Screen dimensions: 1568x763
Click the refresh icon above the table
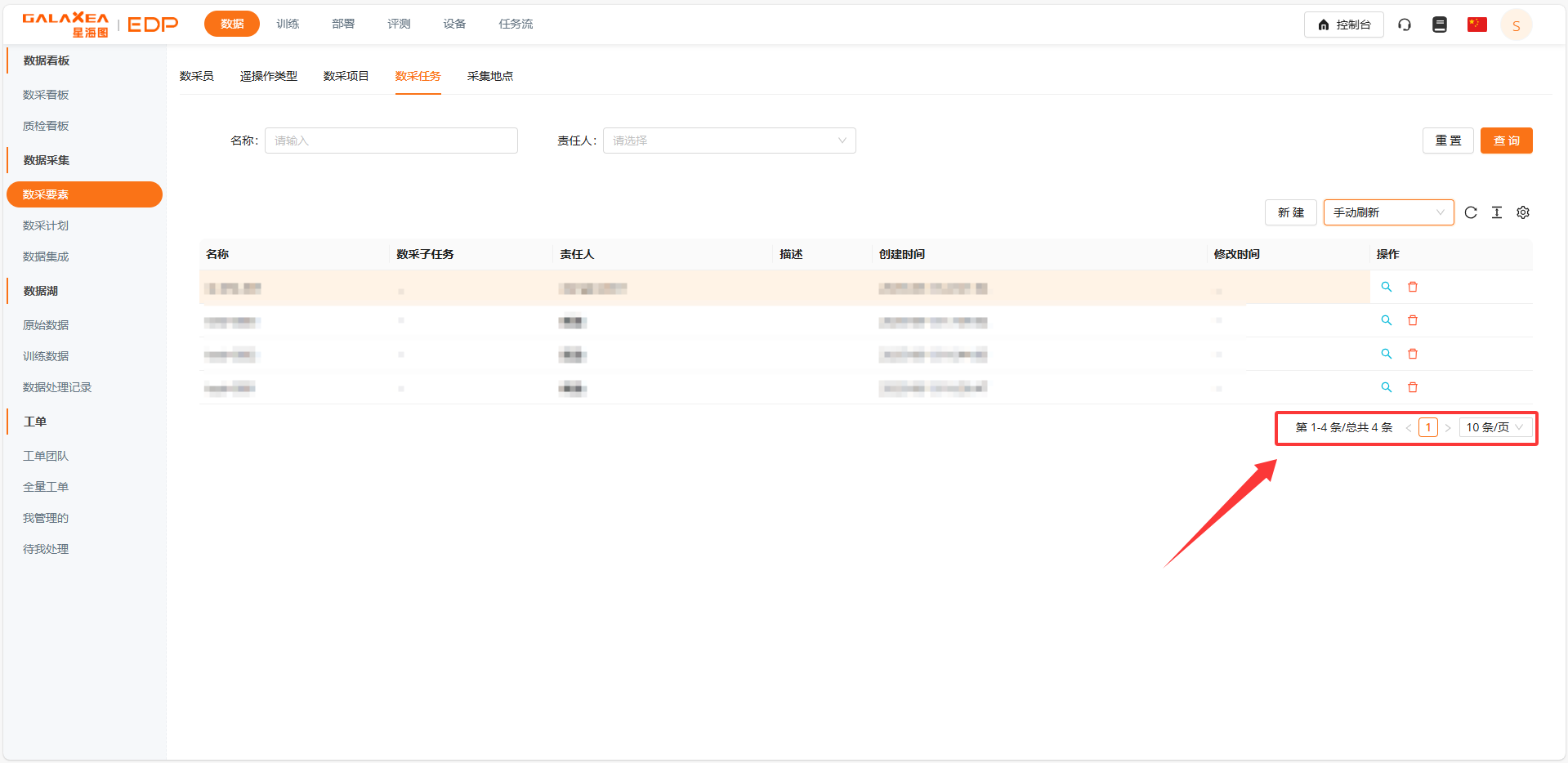pyautogui.click(x=1470, y=212)
